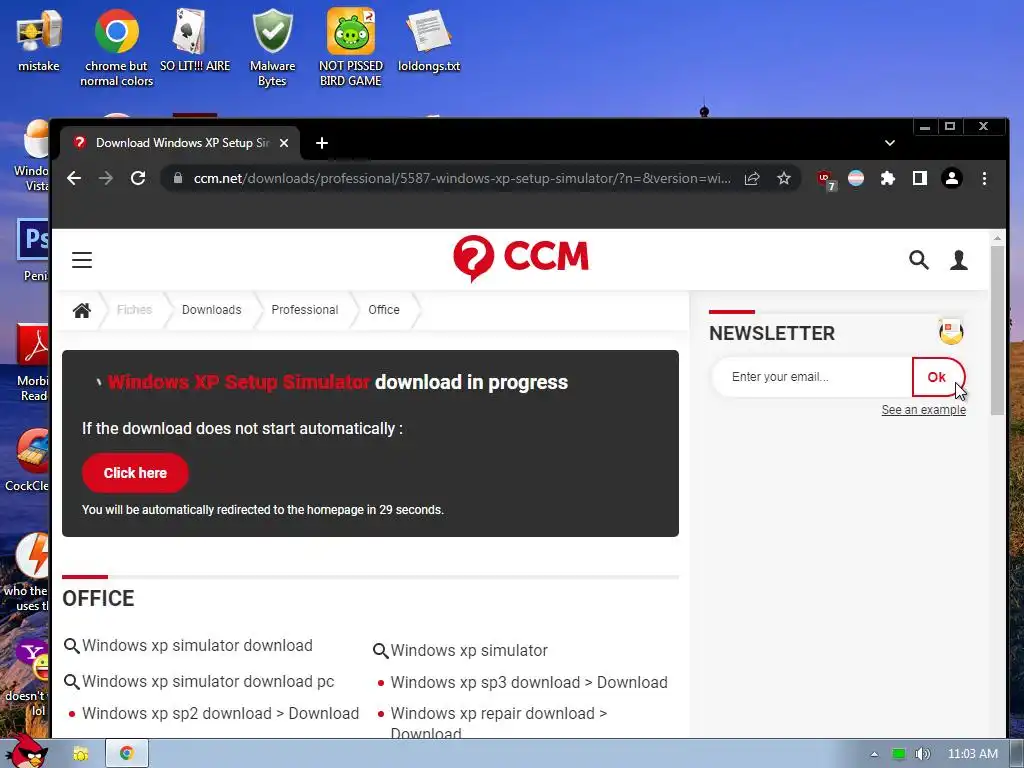Go to the home breadcrumb icon

(x=82, y=310)
